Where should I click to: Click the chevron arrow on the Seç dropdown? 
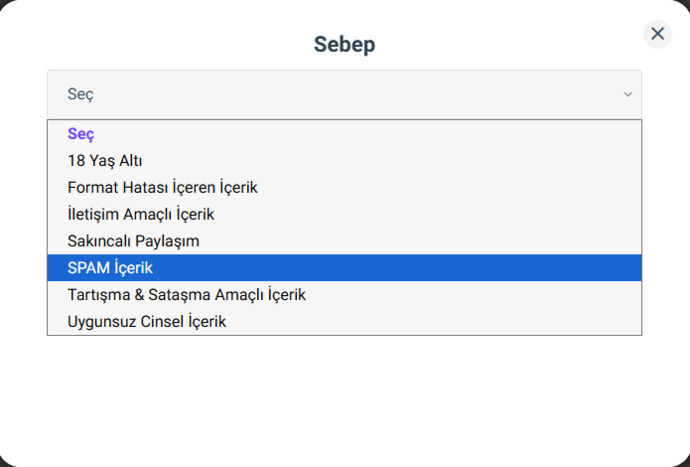[628, 94]
